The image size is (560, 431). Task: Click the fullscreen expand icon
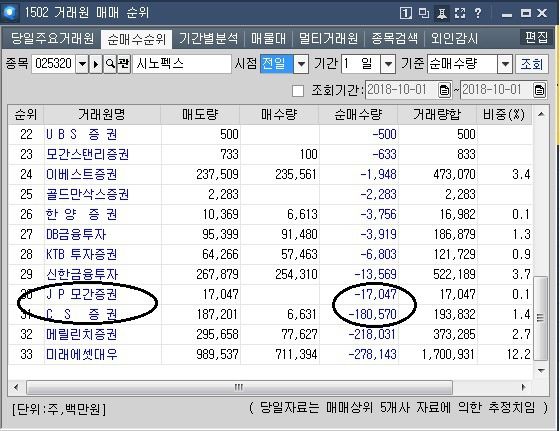click(x=460, y=14)
